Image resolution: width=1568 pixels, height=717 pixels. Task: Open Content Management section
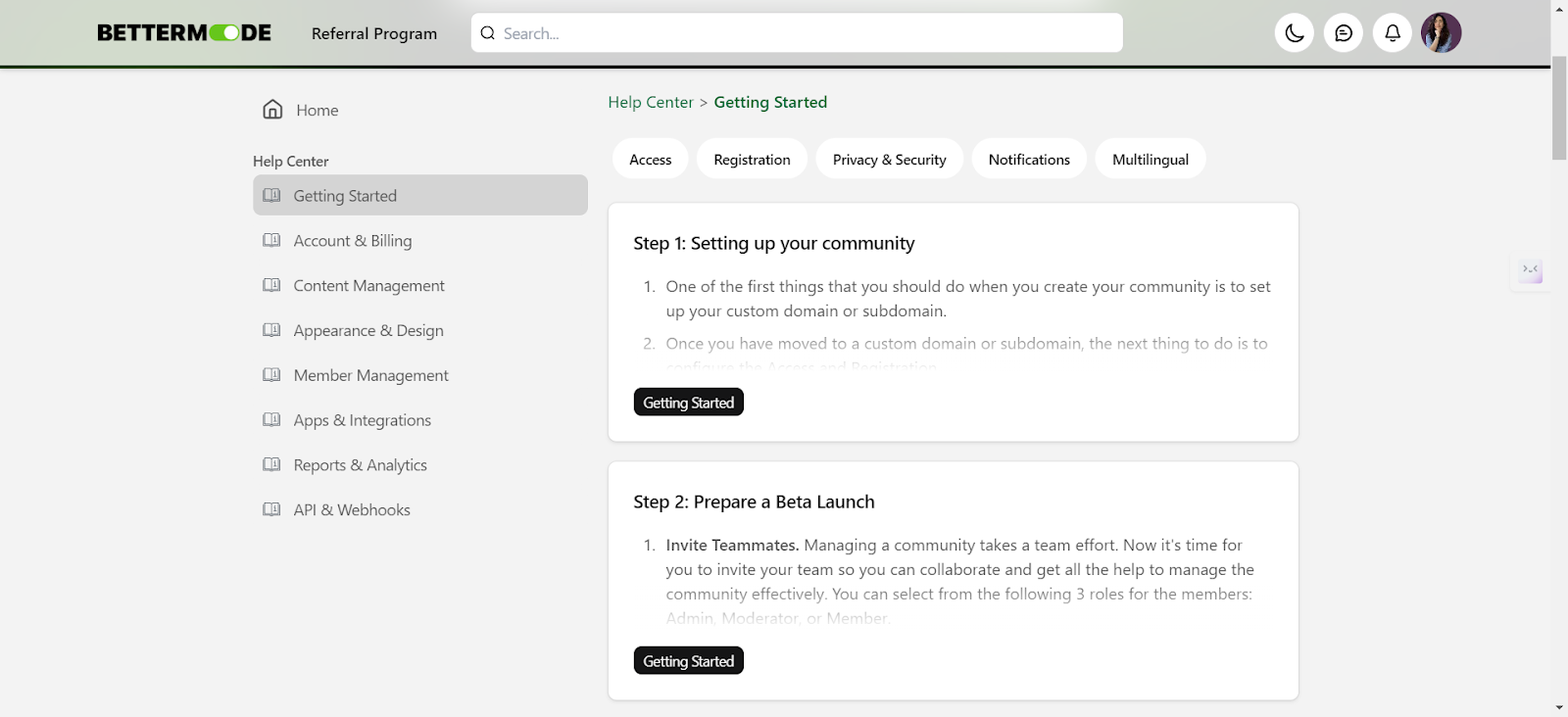(420, 286)
